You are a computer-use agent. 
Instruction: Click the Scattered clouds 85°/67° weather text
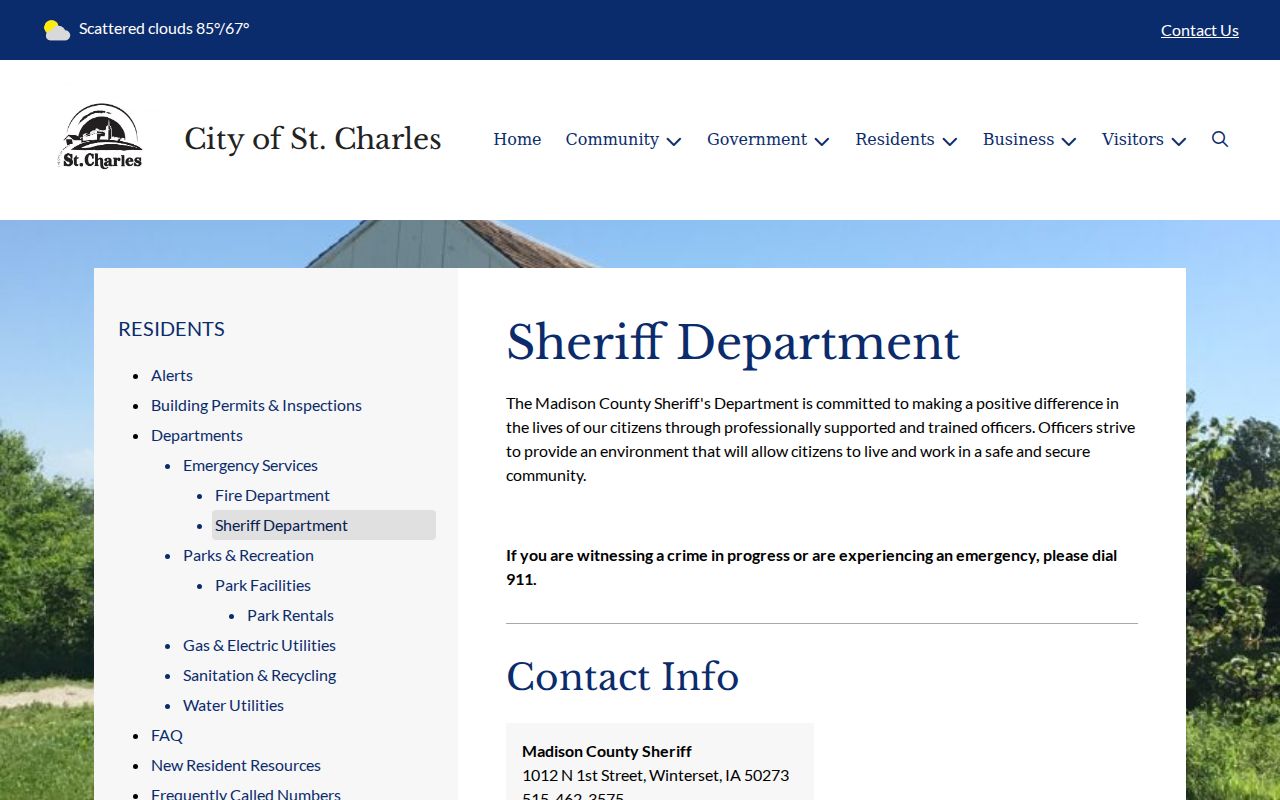(x=164, y=28)
